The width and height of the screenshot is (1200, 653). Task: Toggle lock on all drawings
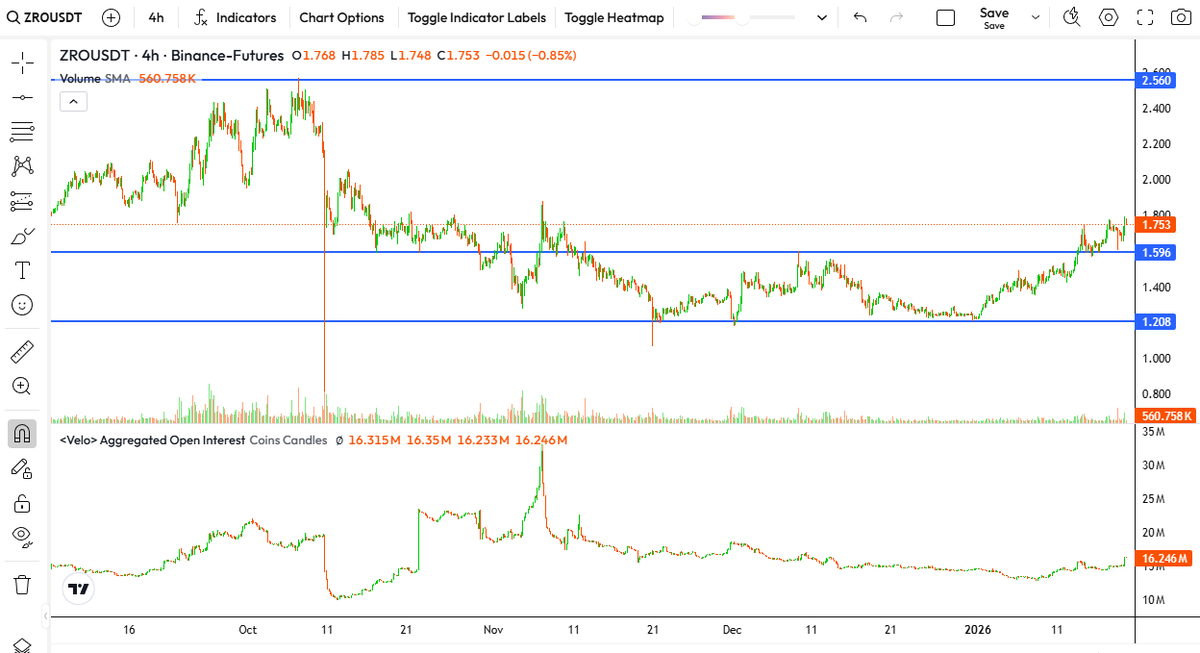(22, 502)
